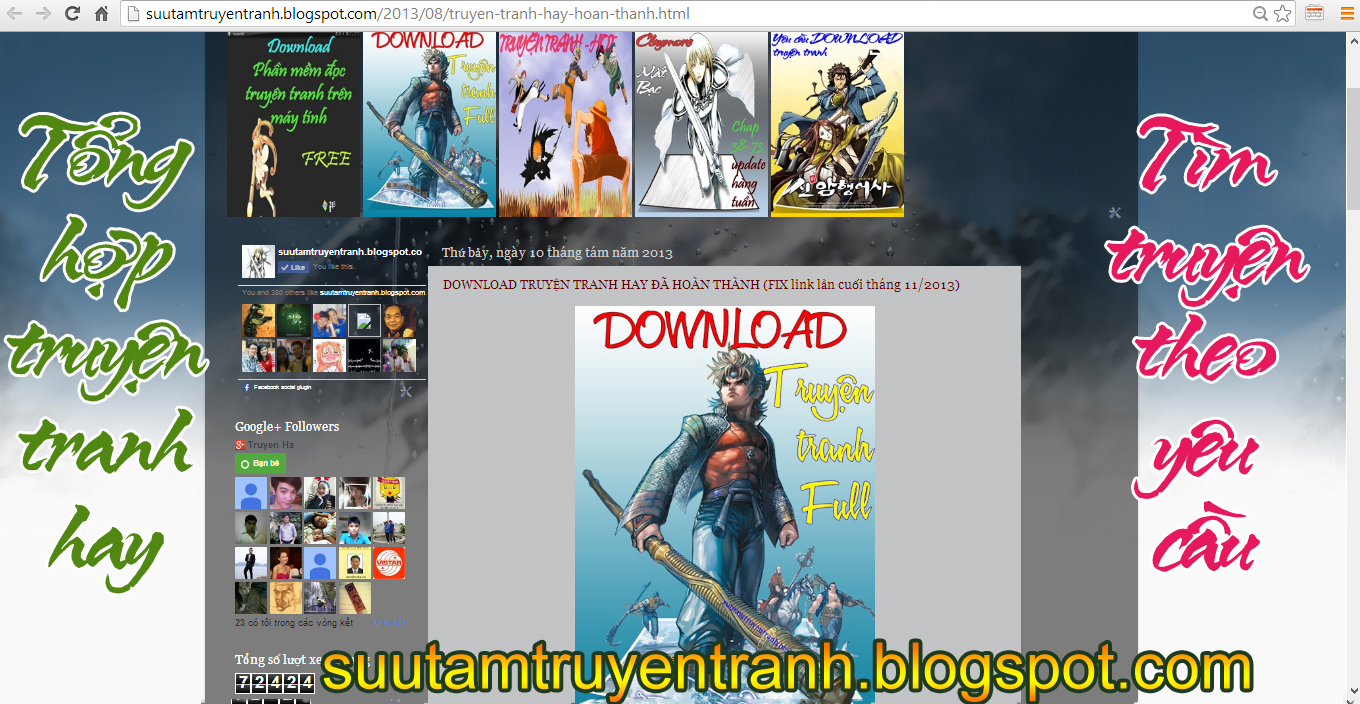Open the 'Truyện tranh HOT' banner
Screen dimensions: 1360x704
tap(565, 124)
